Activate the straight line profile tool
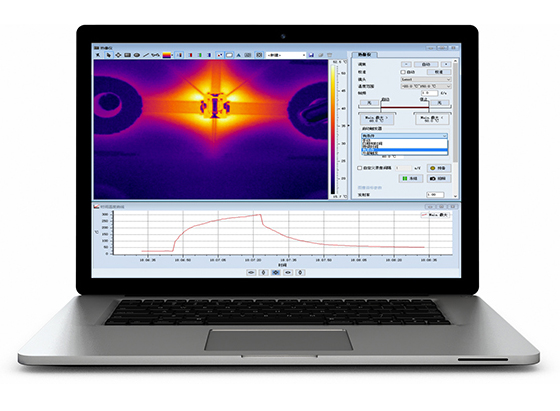The image size is (560, 411). (x=146, y=55)
